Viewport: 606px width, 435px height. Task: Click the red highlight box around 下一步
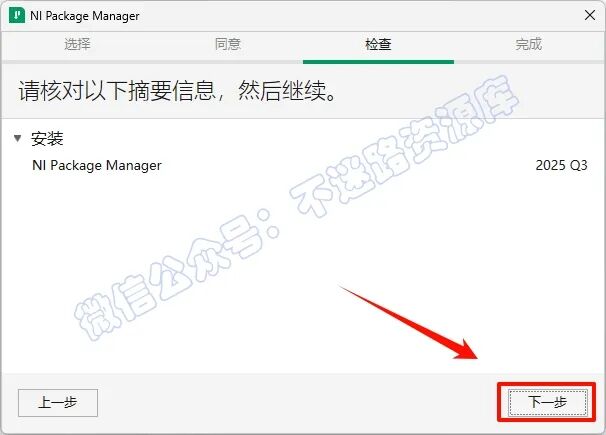point(547,402)
